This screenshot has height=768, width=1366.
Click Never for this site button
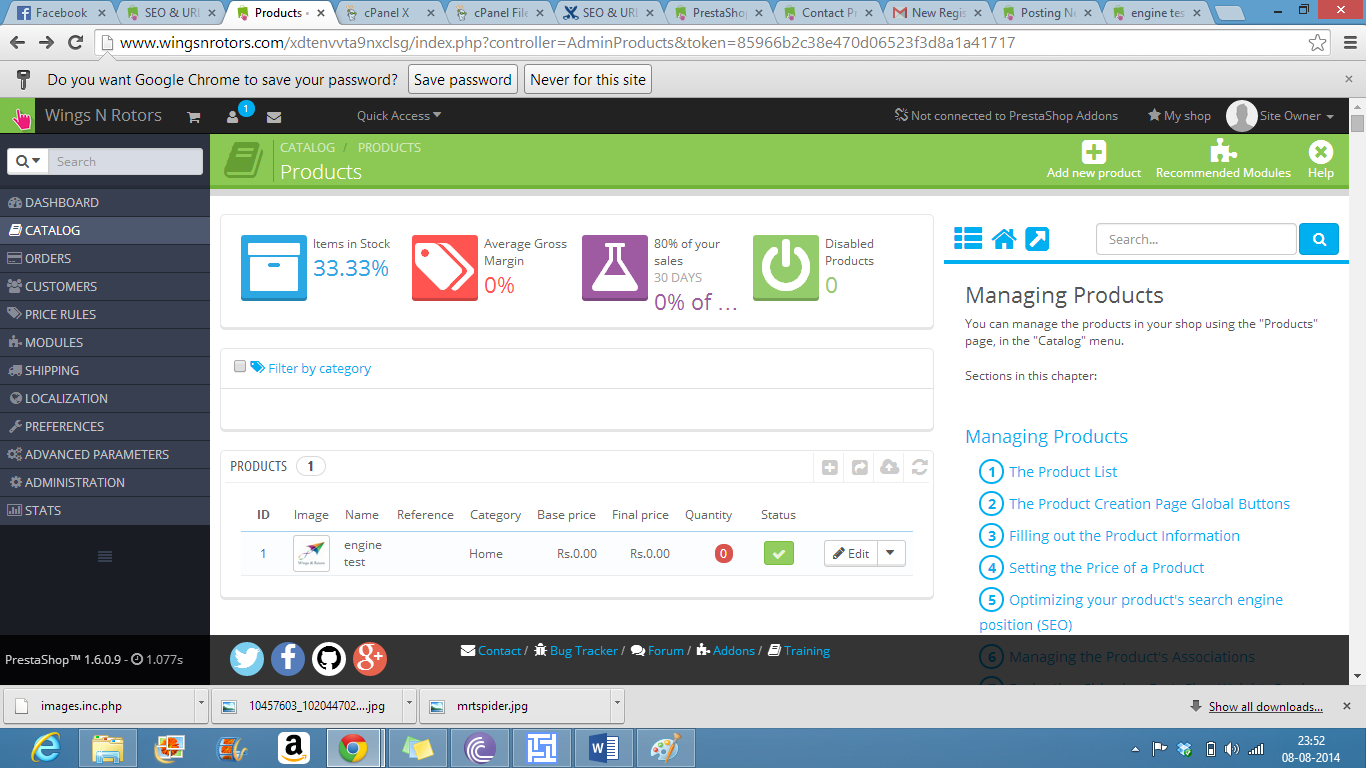click(588, 80)
